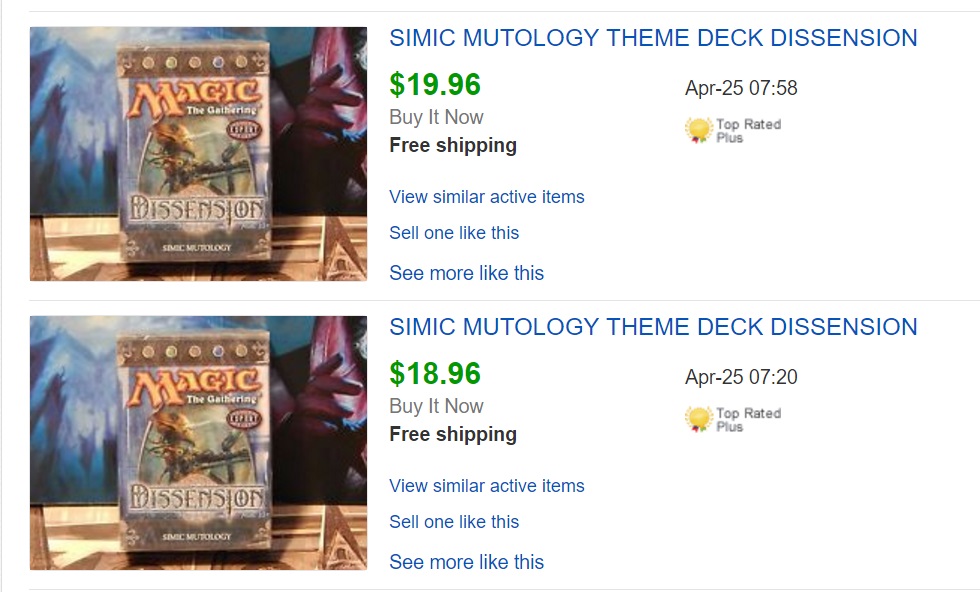The image size is (980, 592).
Task: Select the Apr-25 07:58 sold date
Action: pos(741,88)
